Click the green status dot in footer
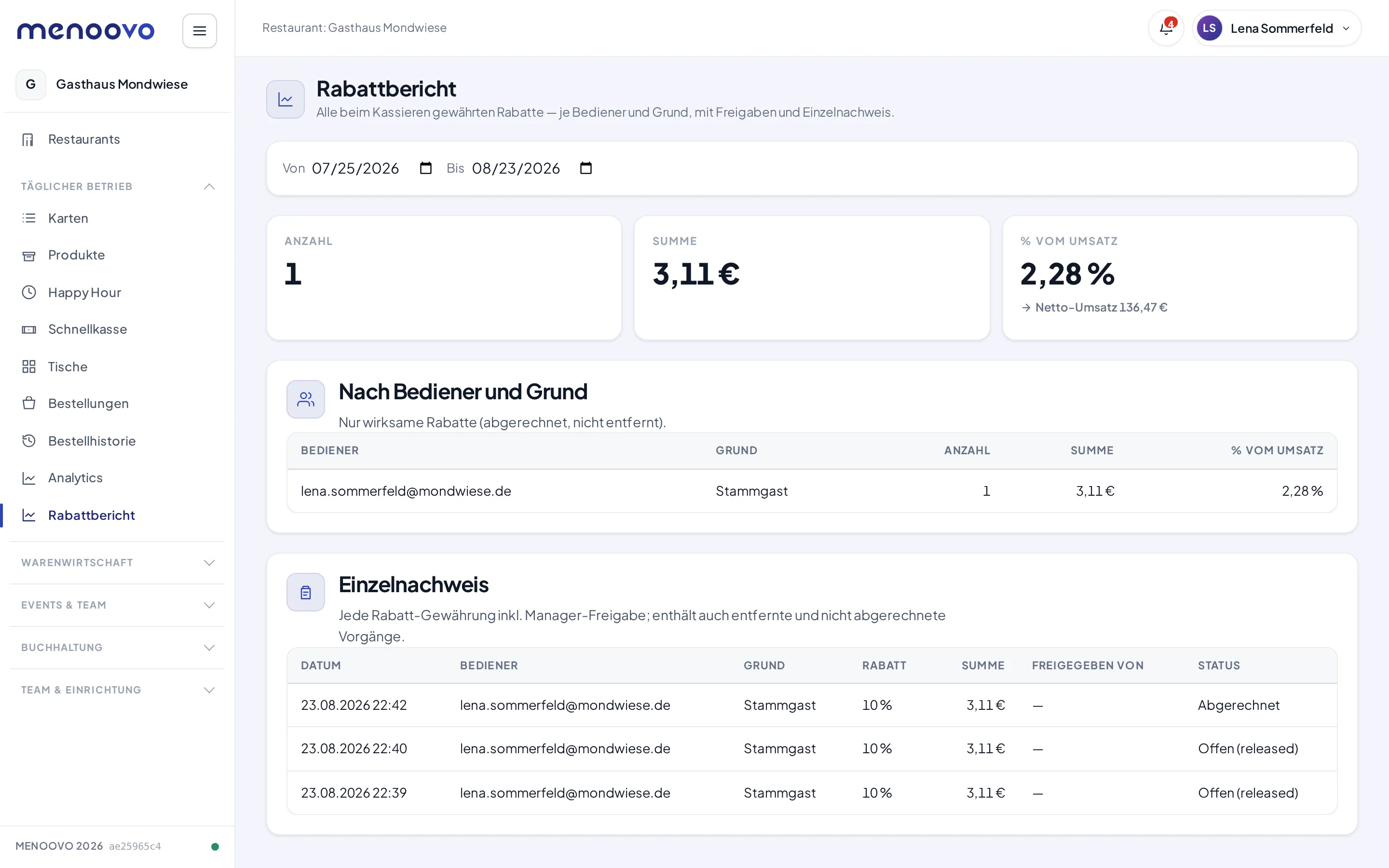1389x868 pixels. (x=215, y=847)
